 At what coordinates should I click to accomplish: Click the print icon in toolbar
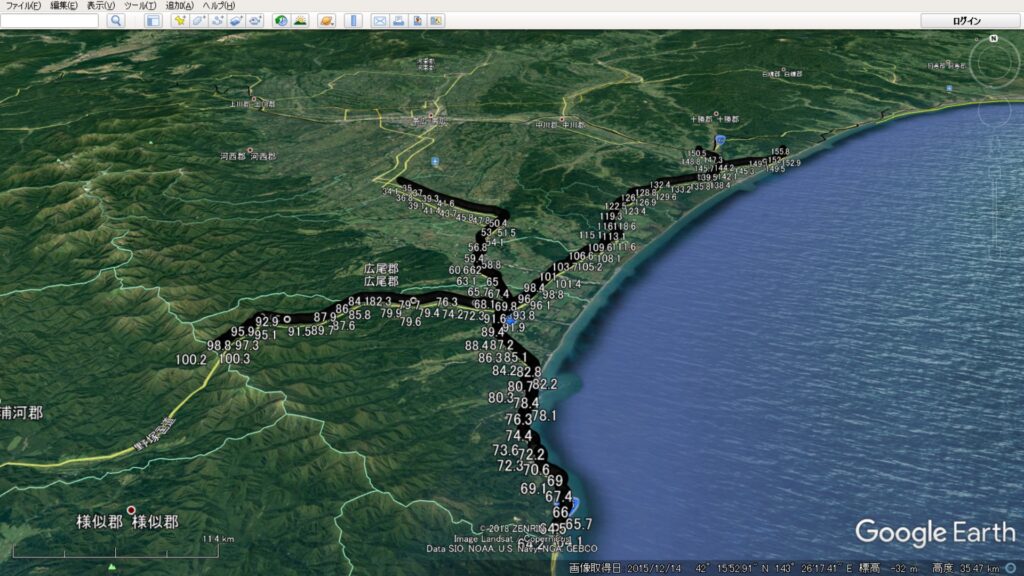click(x=398, y=21)
